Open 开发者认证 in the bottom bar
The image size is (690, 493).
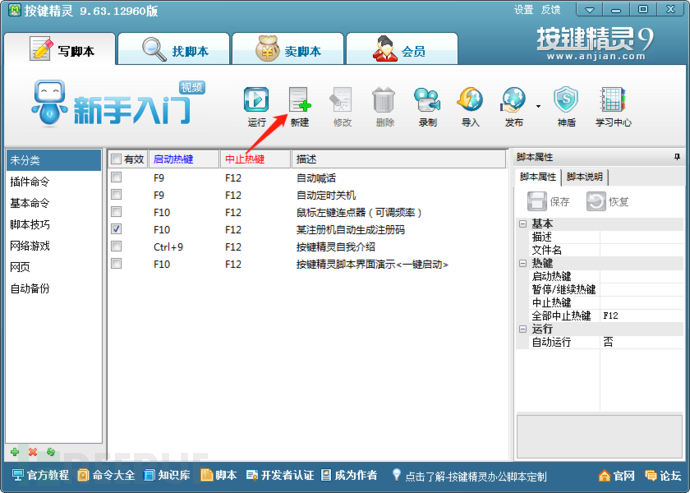click(280, 475)
